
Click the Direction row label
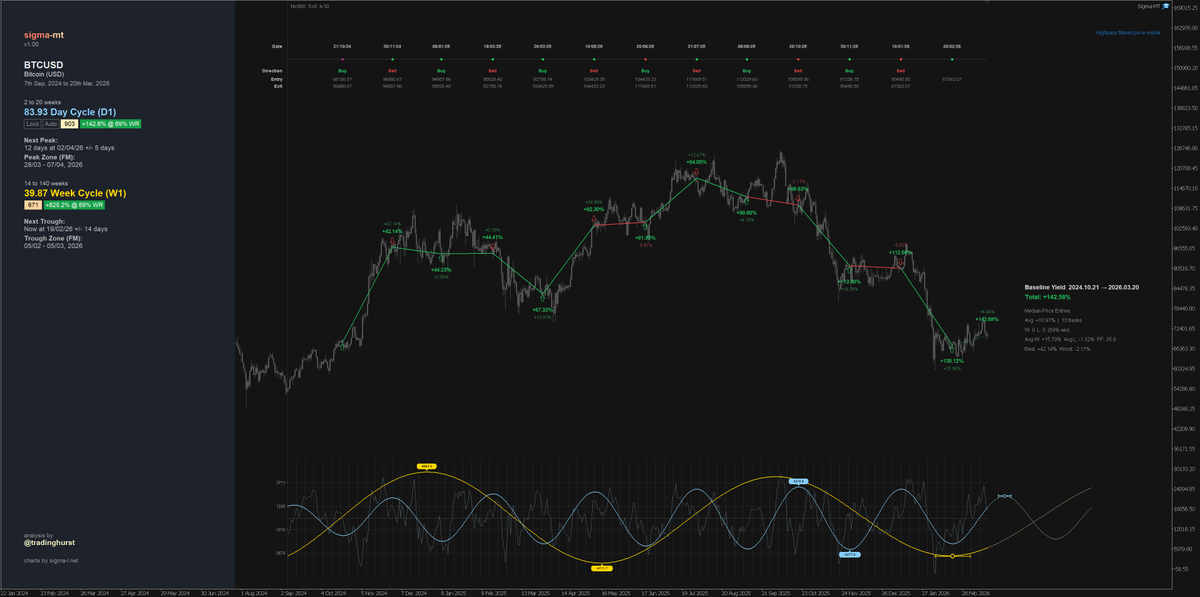point(272,71)
